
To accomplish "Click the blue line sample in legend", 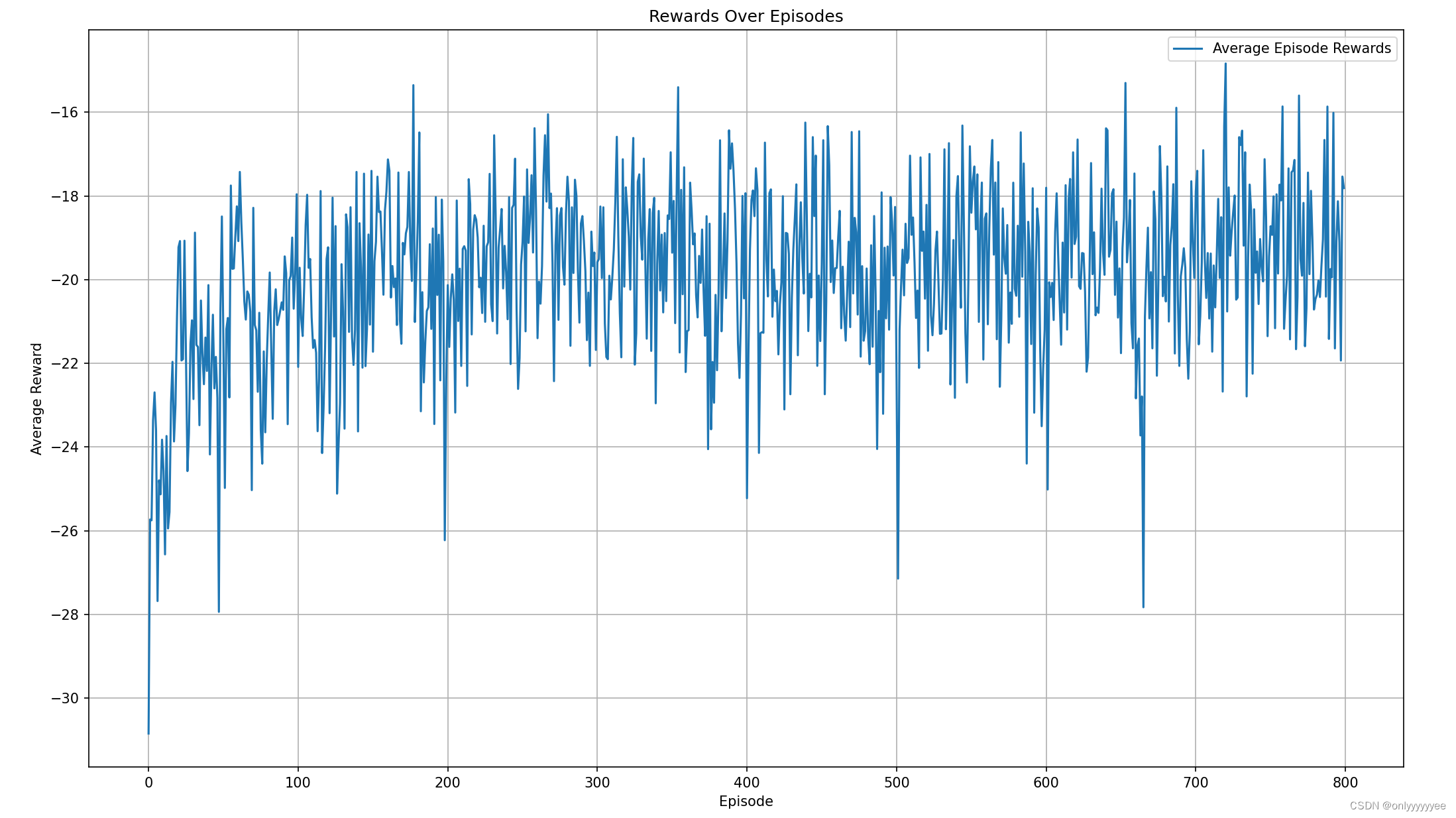I will click(1188, 48).
